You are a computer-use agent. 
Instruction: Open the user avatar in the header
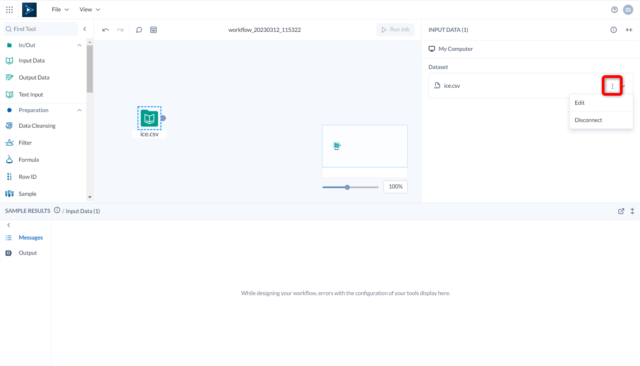[628, 10]
